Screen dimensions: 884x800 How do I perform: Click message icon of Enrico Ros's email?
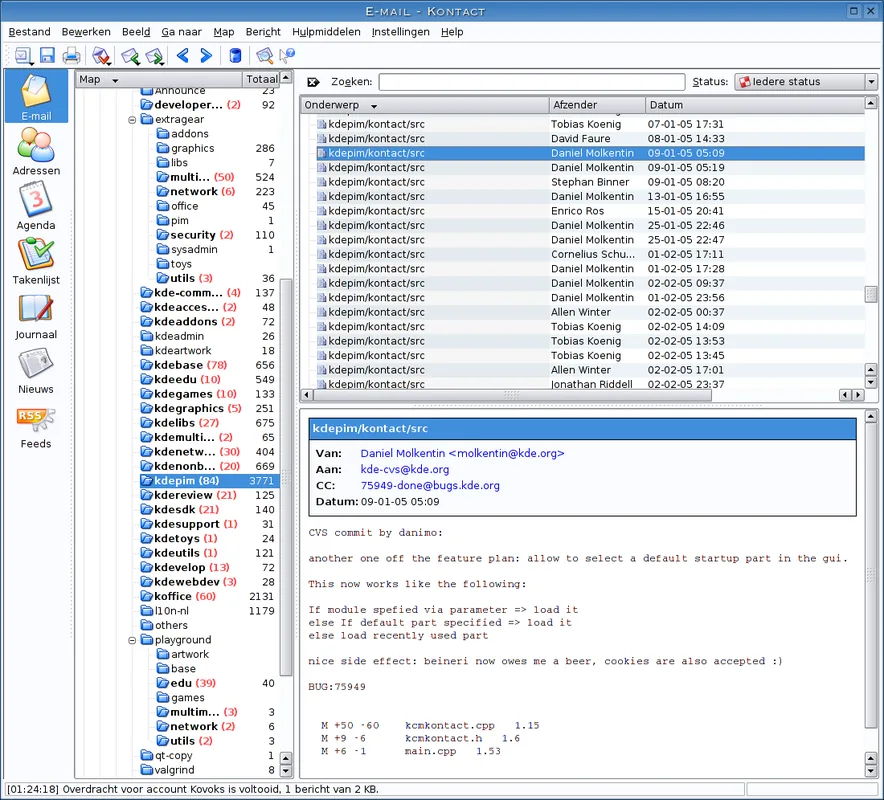[321, 211]
